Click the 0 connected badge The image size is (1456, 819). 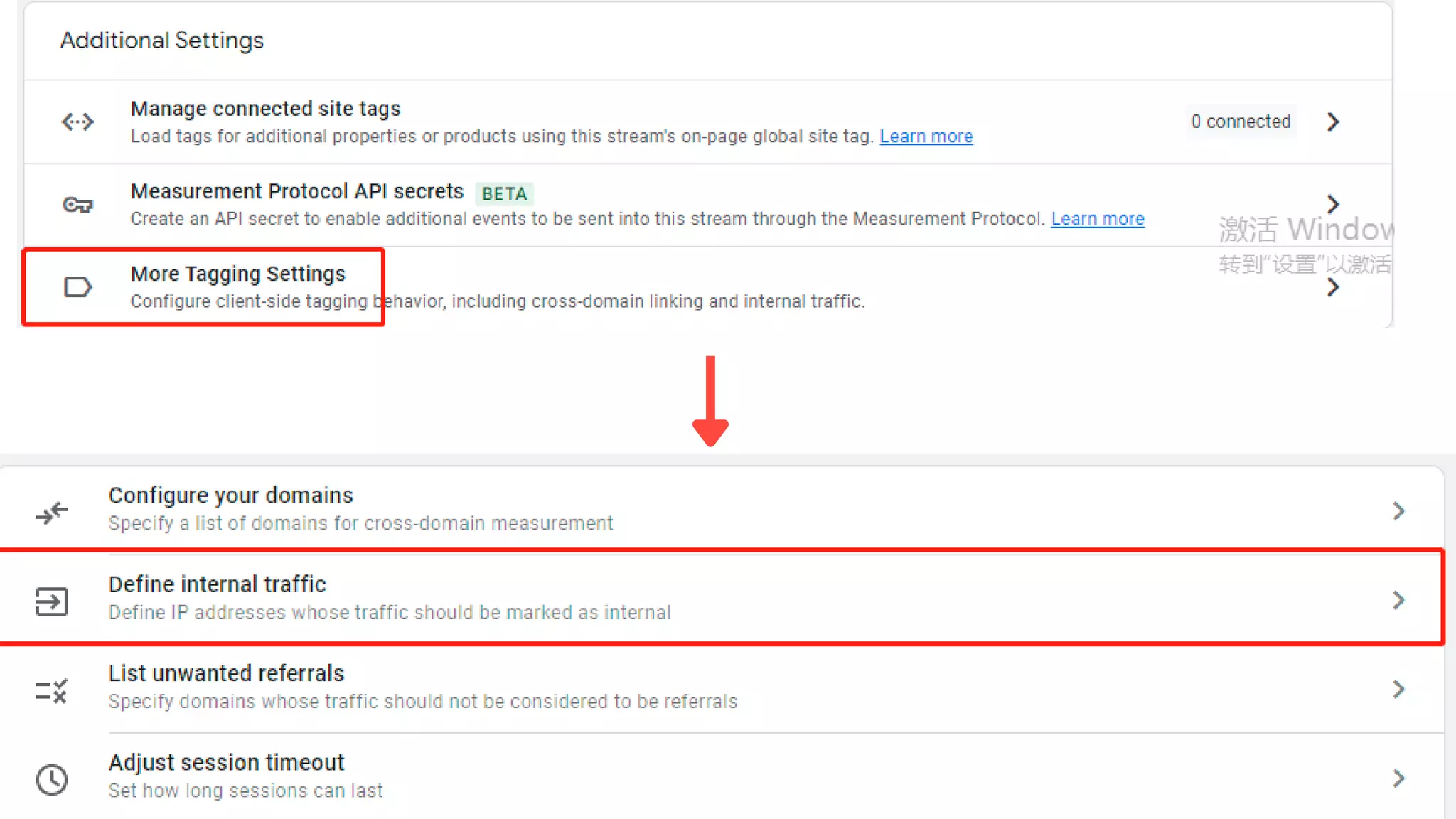pyautogui.click(x=1241, y=122)
